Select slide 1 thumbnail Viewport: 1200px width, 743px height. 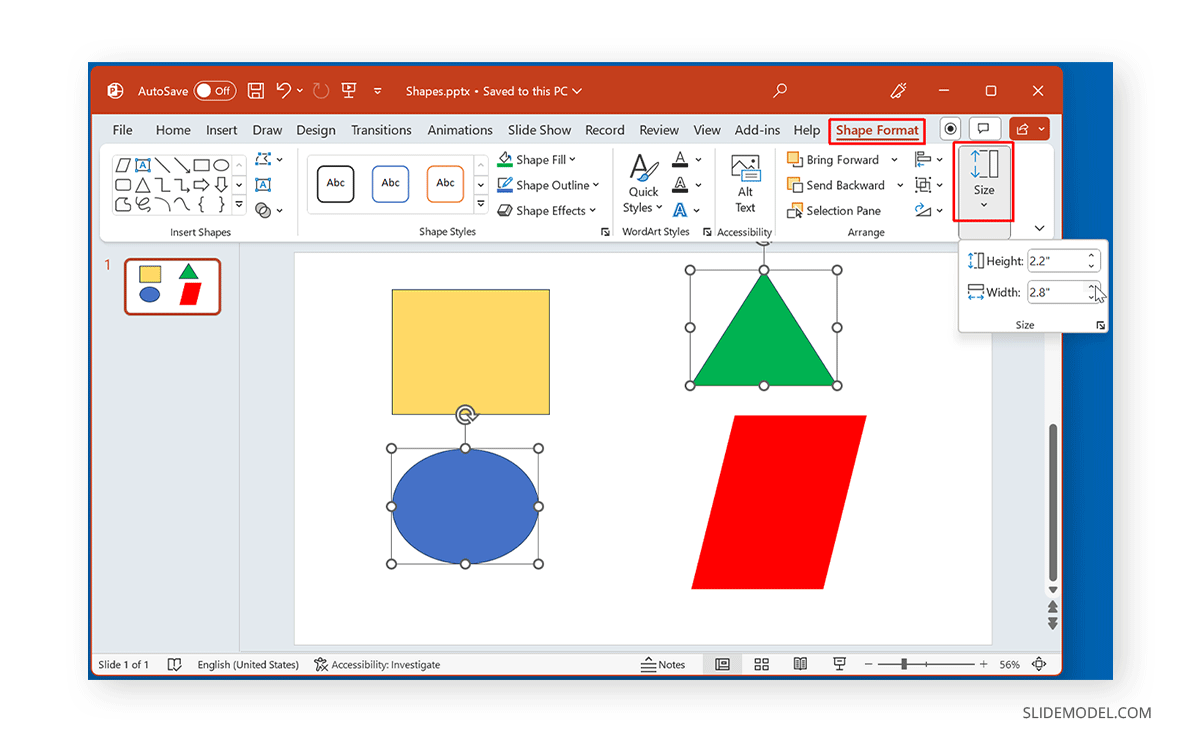(172, 286)
